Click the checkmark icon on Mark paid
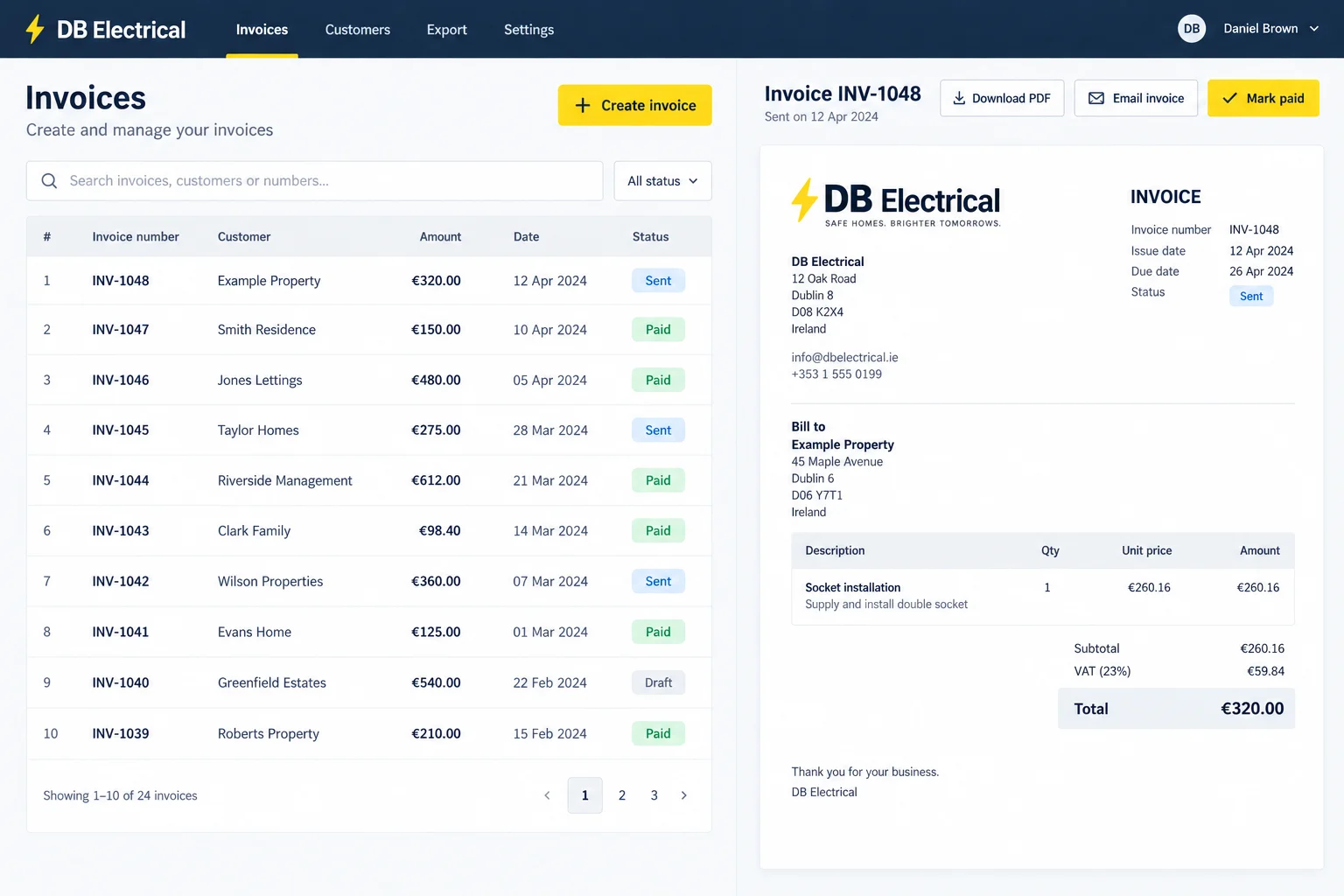Image resolution: width=1344 pixels, height=896 pixels. [x=1230, y=98]
